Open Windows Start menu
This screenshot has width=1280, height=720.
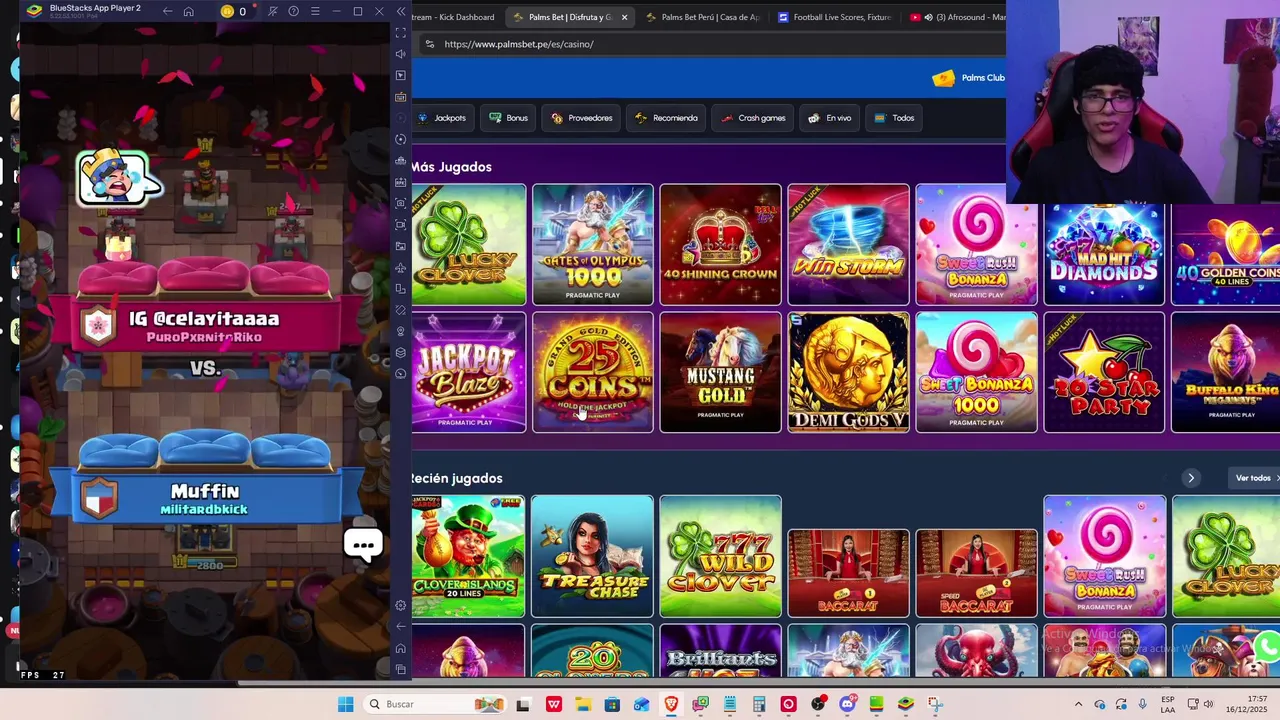(345, 704)
